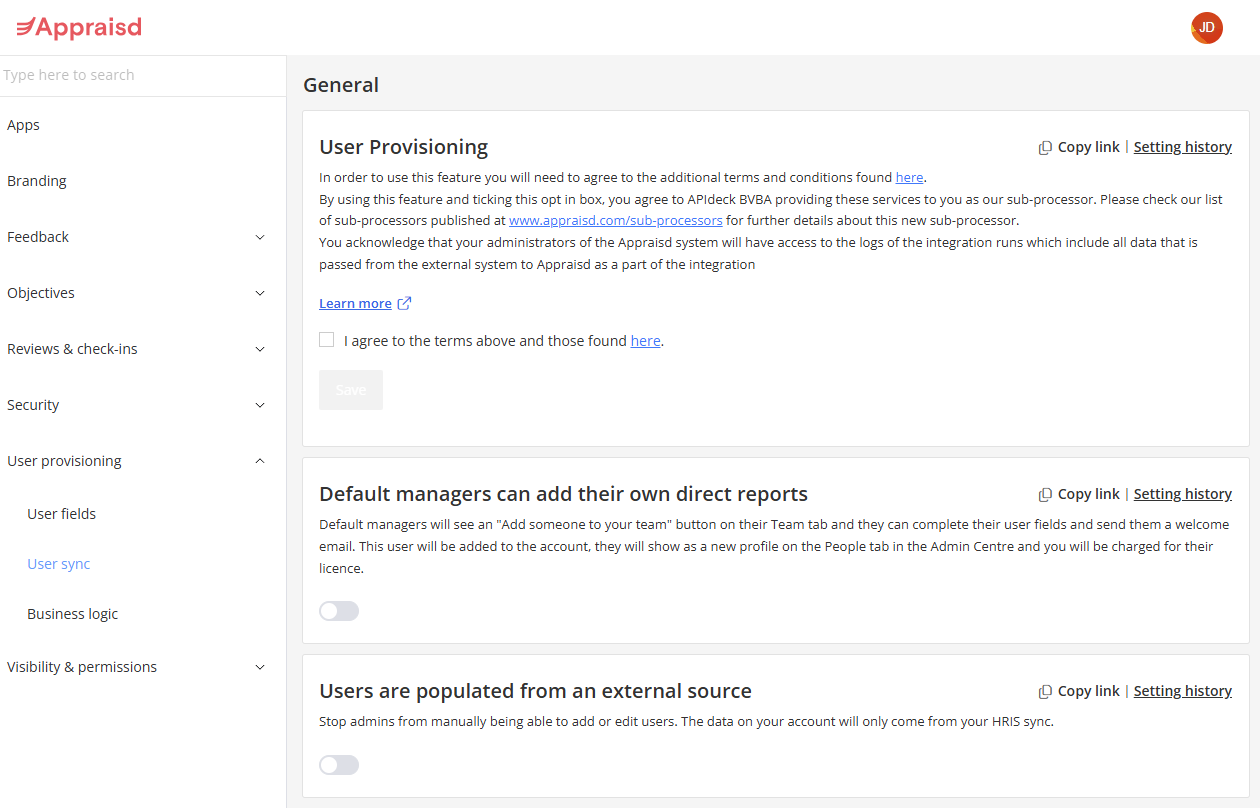Expand the Feedback sidebar section

260,237
